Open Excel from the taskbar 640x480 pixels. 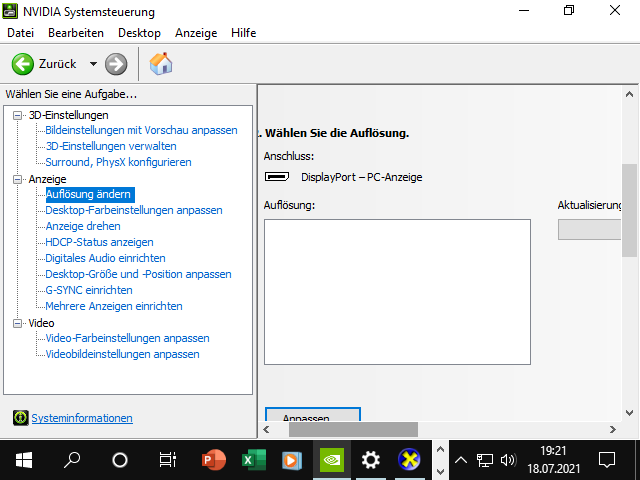pyautogui.click(x=253, y=460)
